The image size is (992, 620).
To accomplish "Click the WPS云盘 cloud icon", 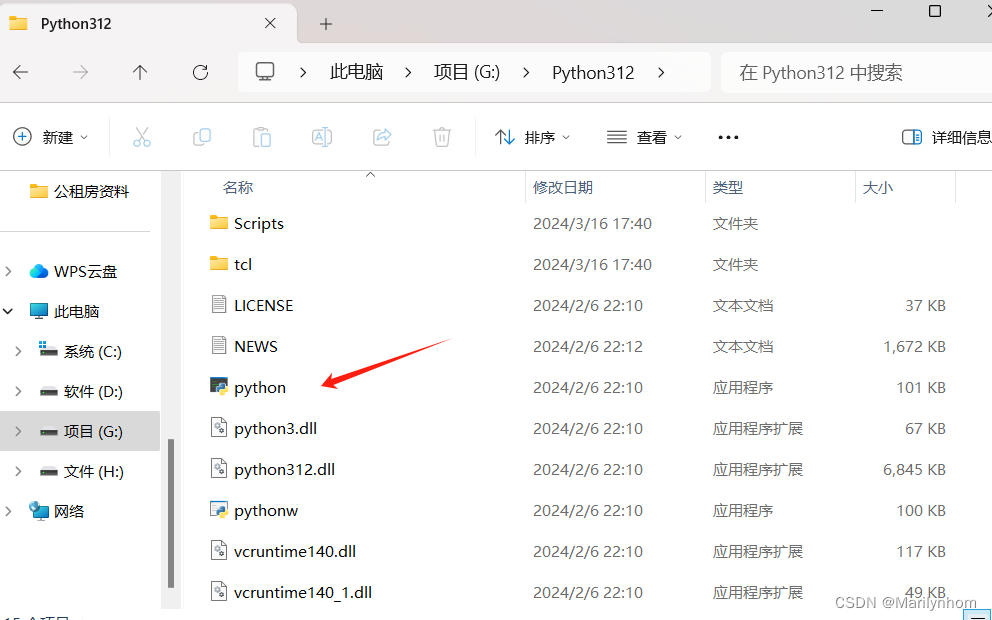I will coord(39,271).
